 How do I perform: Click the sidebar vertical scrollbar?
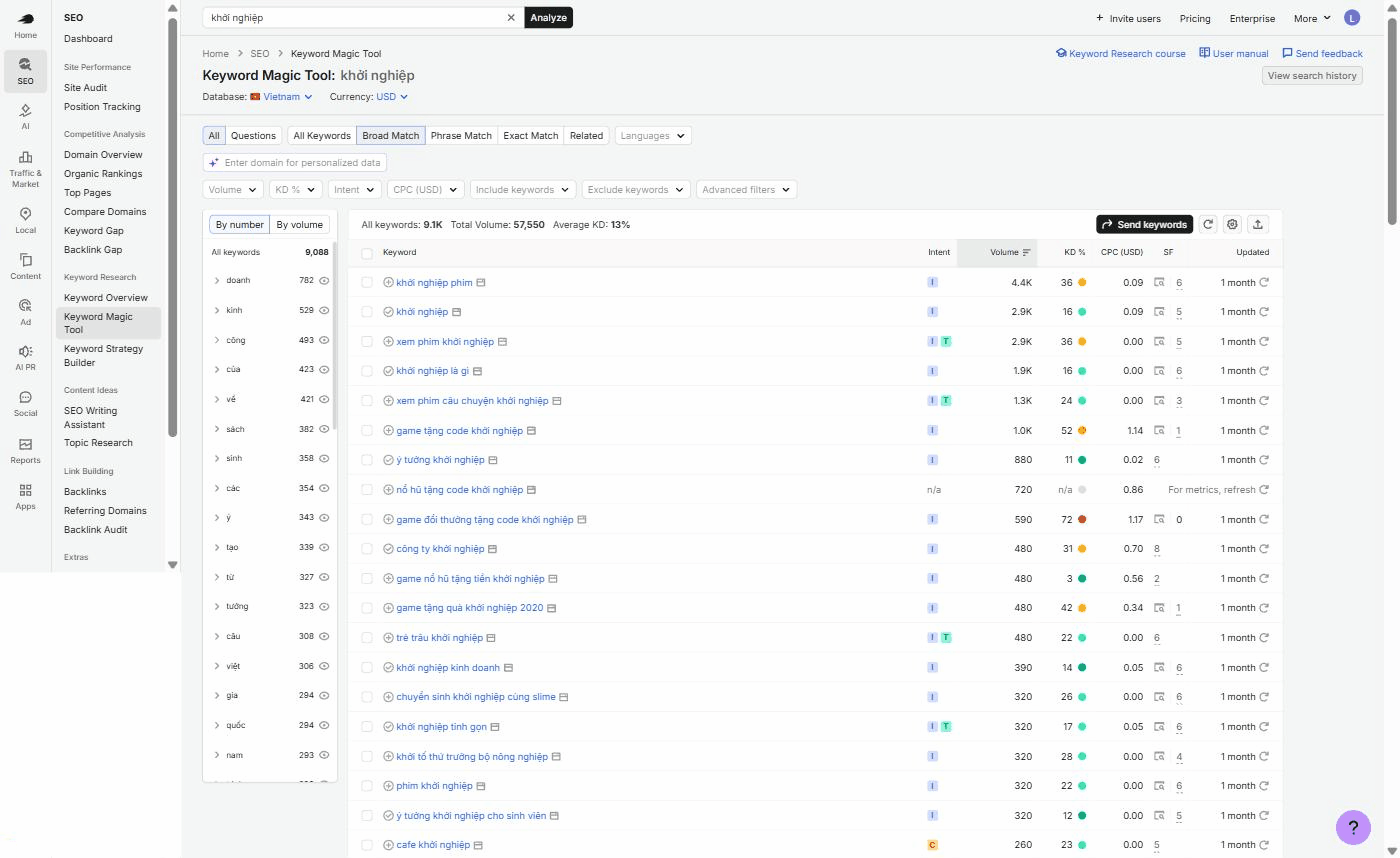pos(172,228)
